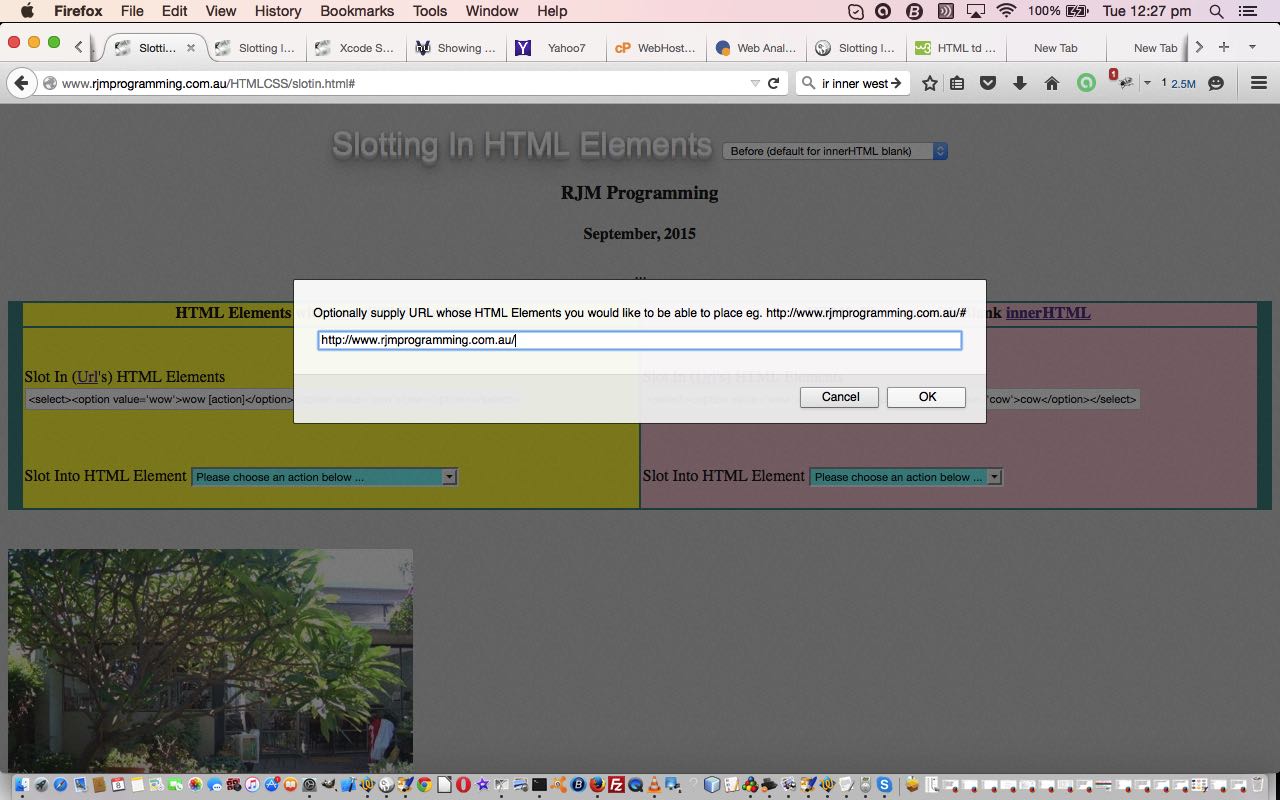Image resolution: width=1280 pixels, height=800 pixels.
Task: Switch to the 'Web Anal...' tab
Action: click(757, 48)
